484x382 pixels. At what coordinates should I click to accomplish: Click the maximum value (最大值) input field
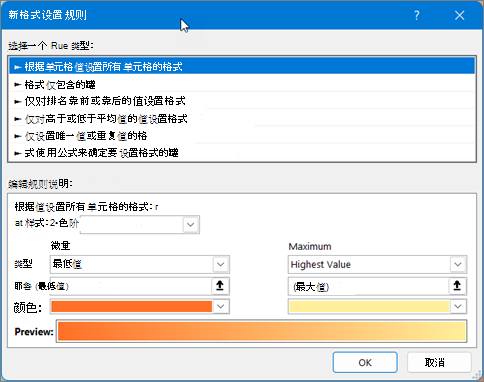pyautogui.click(x=368, y=287)
